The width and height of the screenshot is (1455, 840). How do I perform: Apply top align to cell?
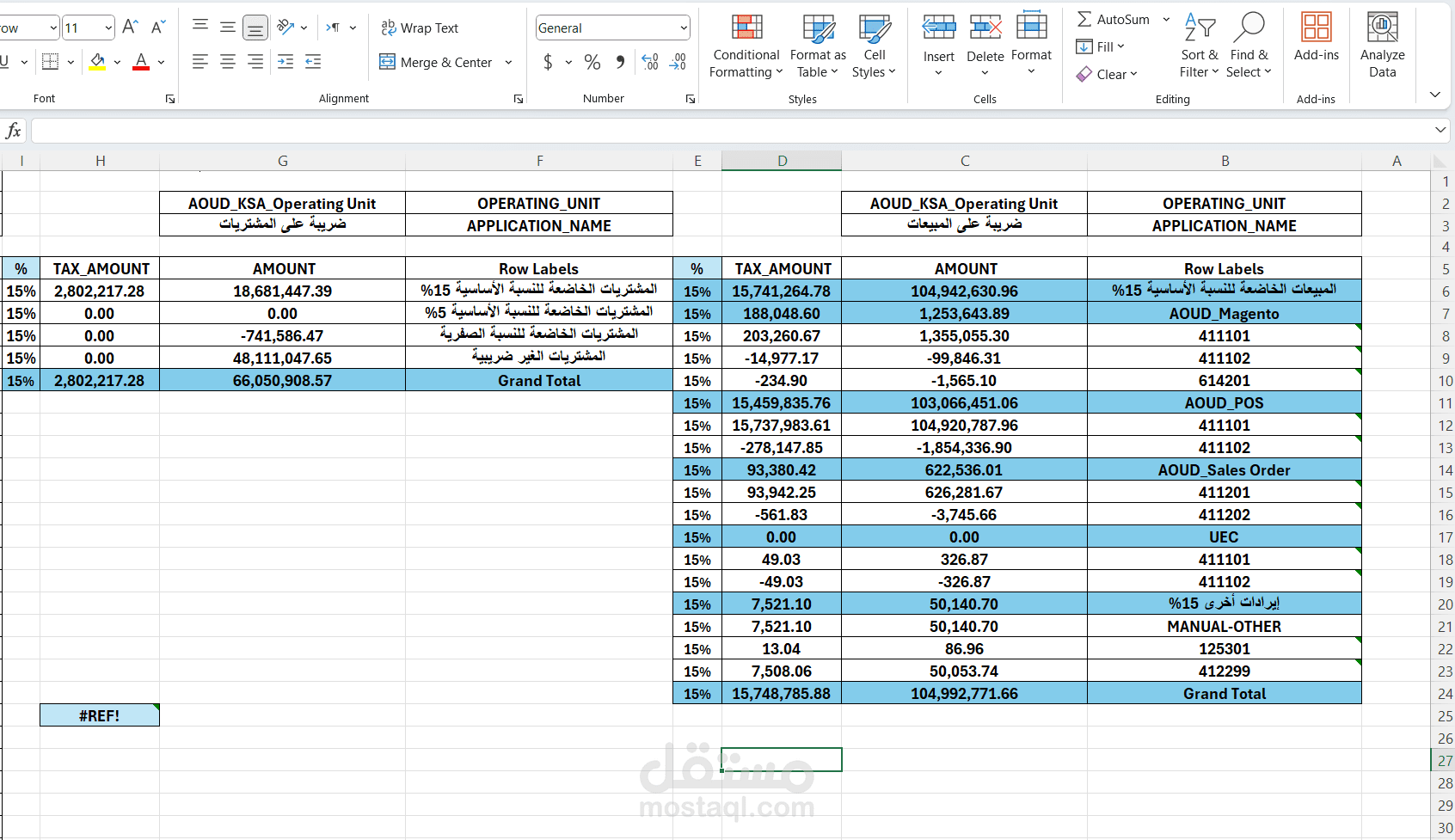pos(200,28)
